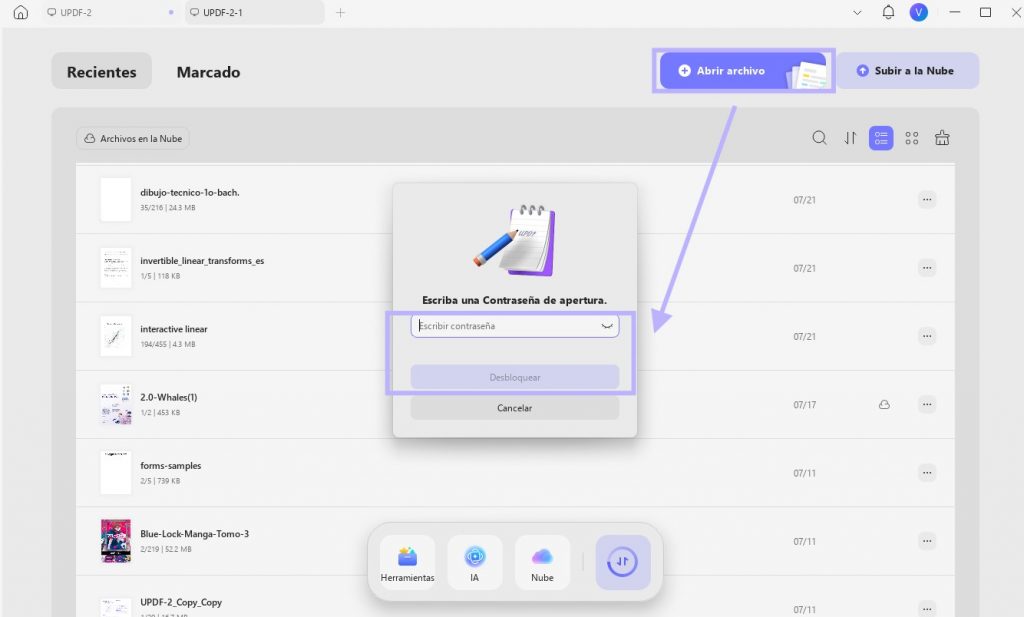Open Nube in the bottom dock

point(542,563)
